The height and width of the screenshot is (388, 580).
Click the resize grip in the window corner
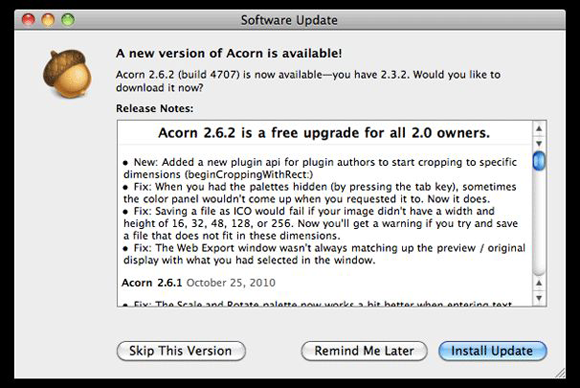(560, 372)
